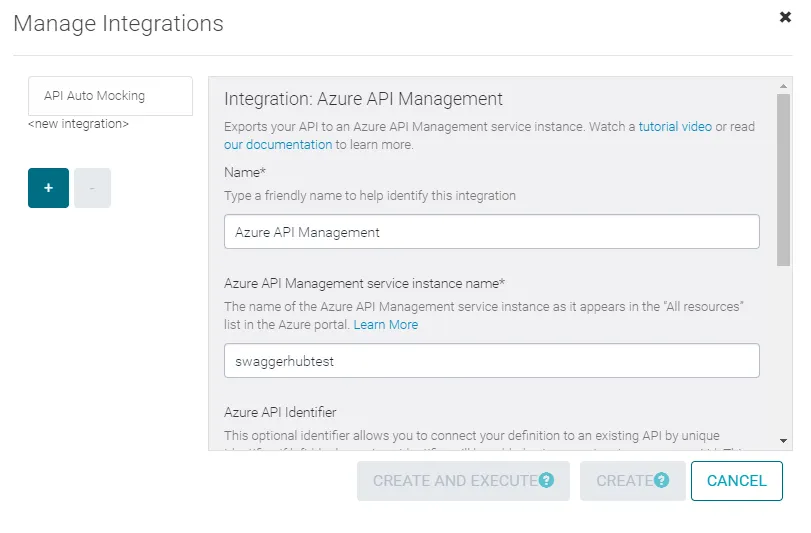Cancel the integration dialog
Image resolution: width=811 pixels, height=533 pixels.
(x=737, y=481)
